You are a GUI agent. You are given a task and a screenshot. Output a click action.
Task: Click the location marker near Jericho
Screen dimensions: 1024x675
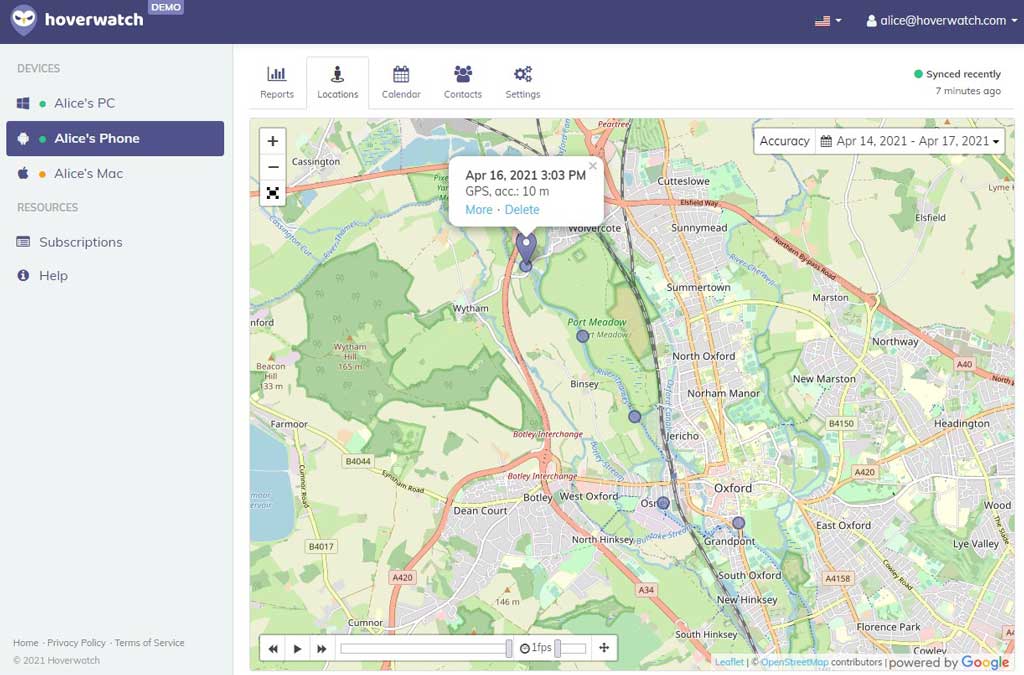click(635, 416)
